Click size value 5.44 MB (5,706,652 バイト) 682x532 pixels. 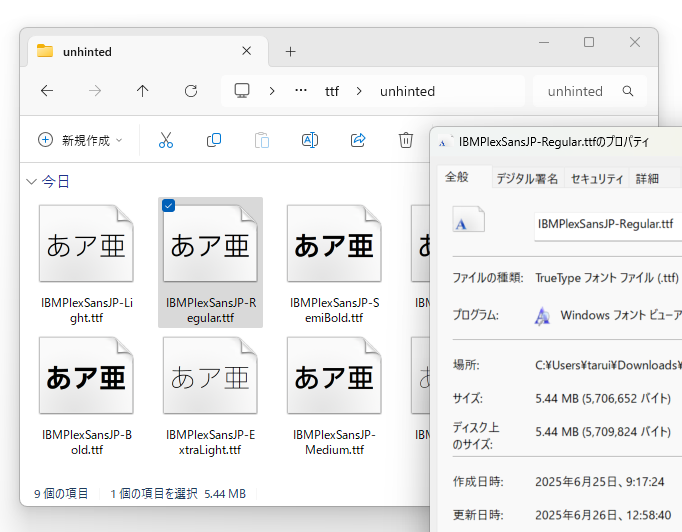pos(603,398)
